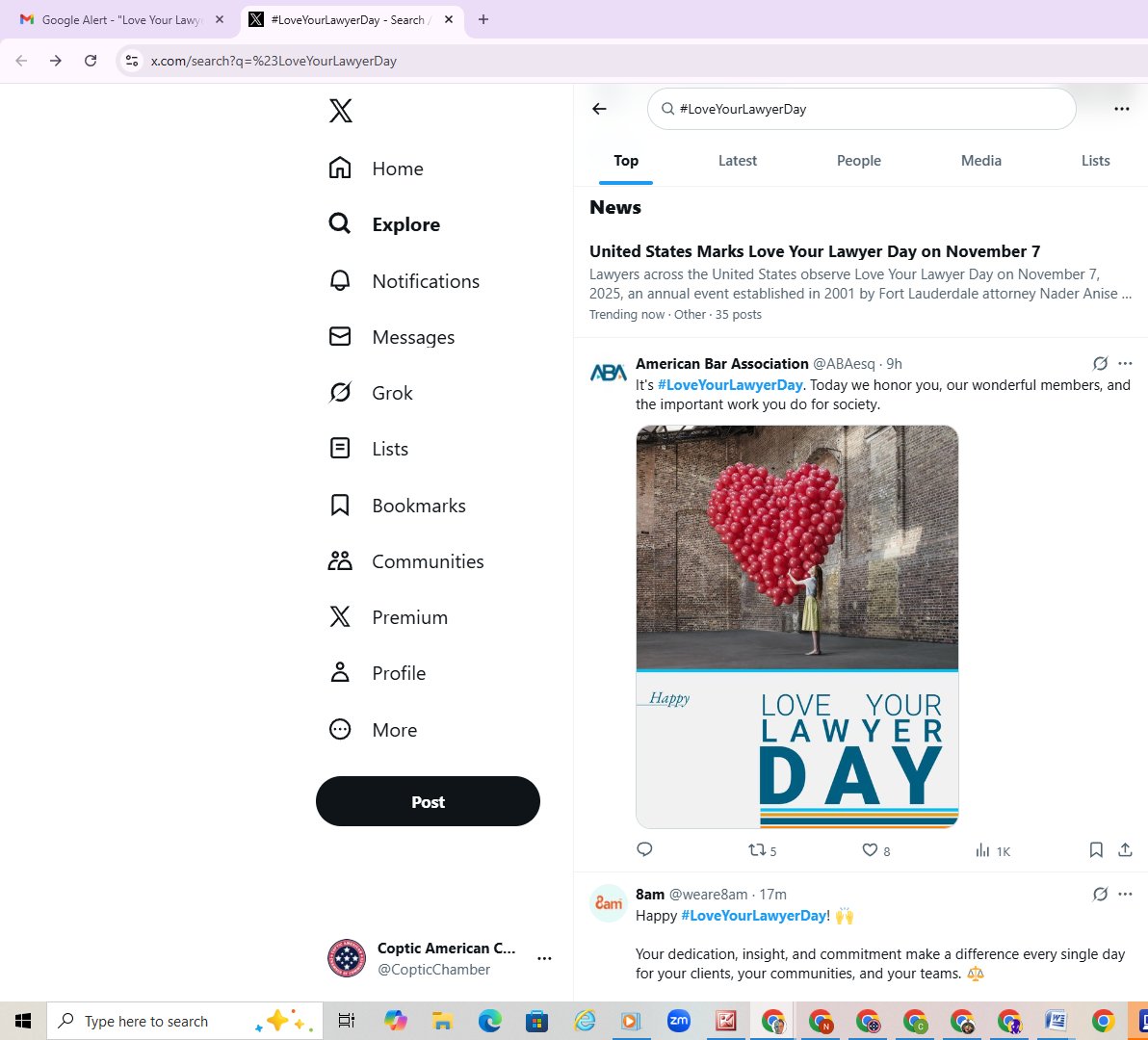Screen dimensions: 1148x1040
Task: Reload the page
Action: click(x=91, y=61)
